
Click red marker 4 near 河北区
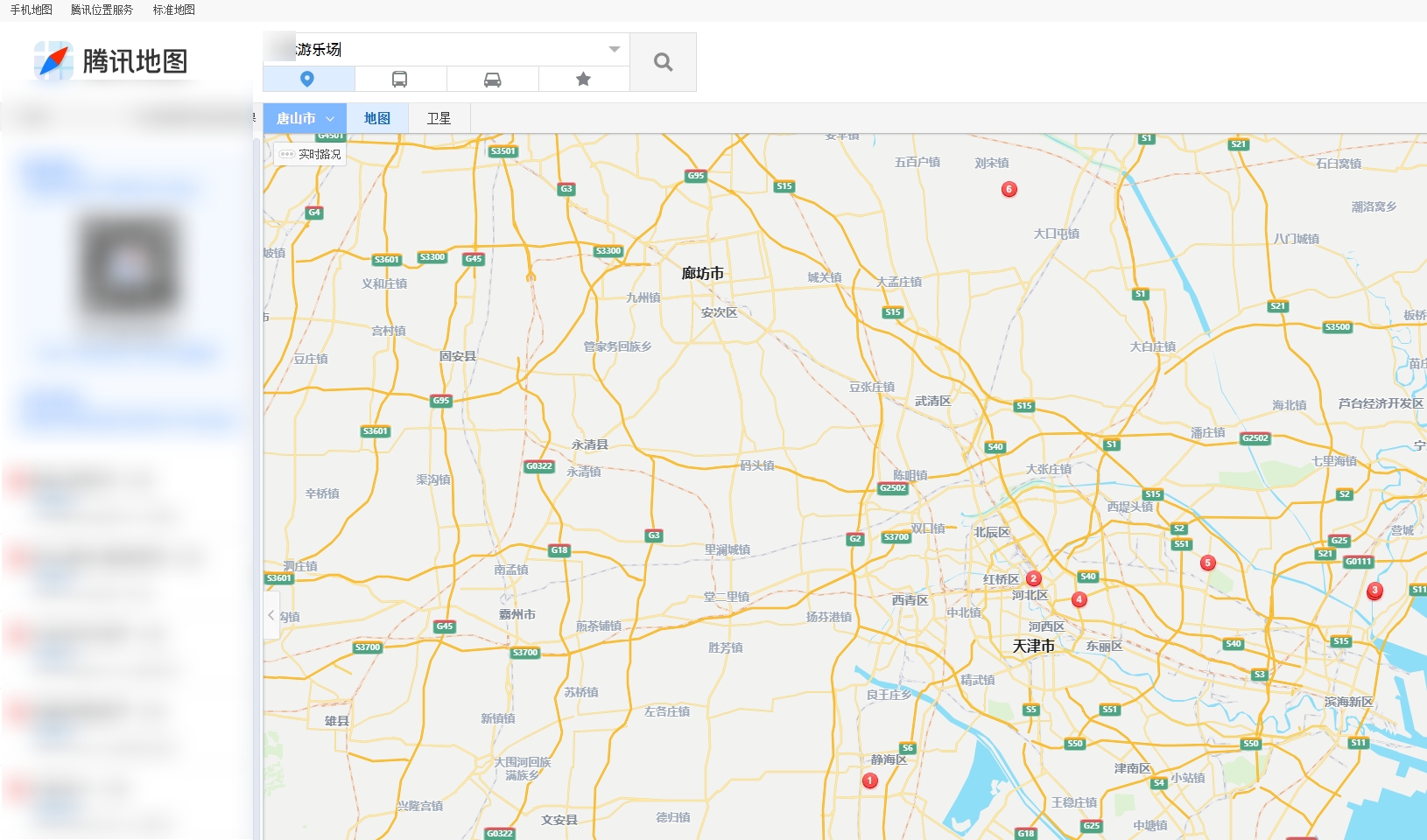pyautogui.click(x=1079, y=599)
